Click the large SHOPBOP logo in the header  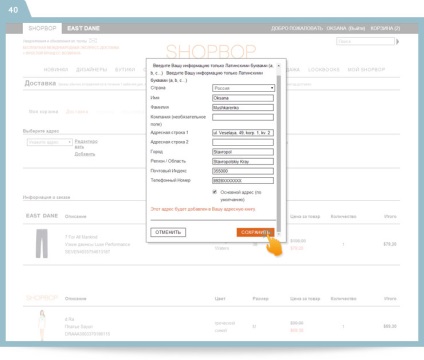click(x=211, y=51)
